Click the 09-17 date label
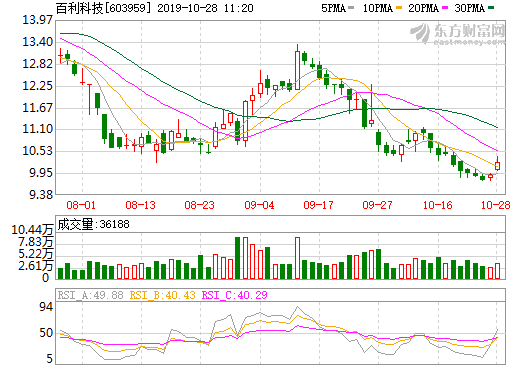The height and width of the screenshot is (365, 520). coord(318,205)
